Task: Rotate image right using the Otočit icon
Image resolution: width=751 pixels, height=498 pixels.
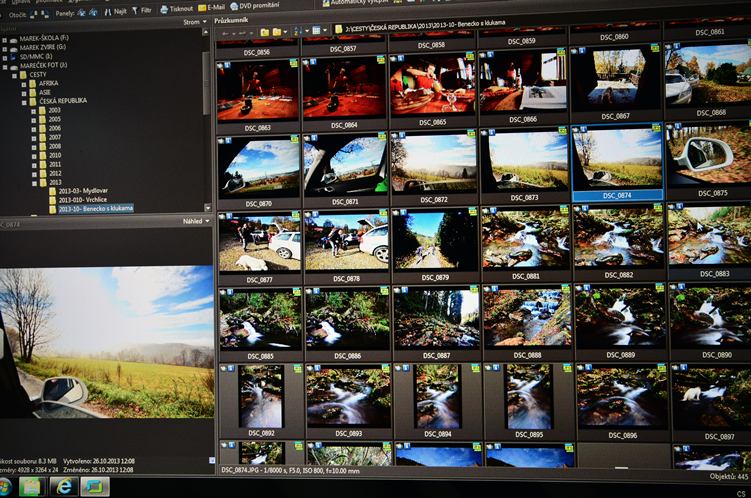Action: pos(44,15)
